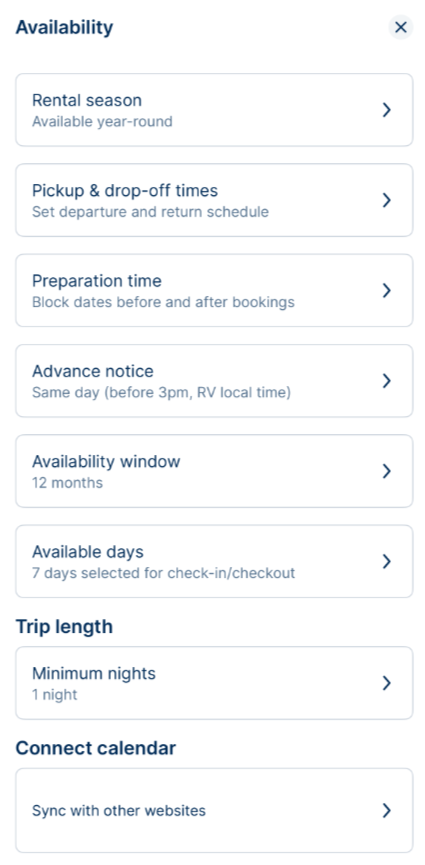Viewport: 425px width, 865px height.
Task: Click the arrow icon on Preparation time row
Action: (387, 291)
